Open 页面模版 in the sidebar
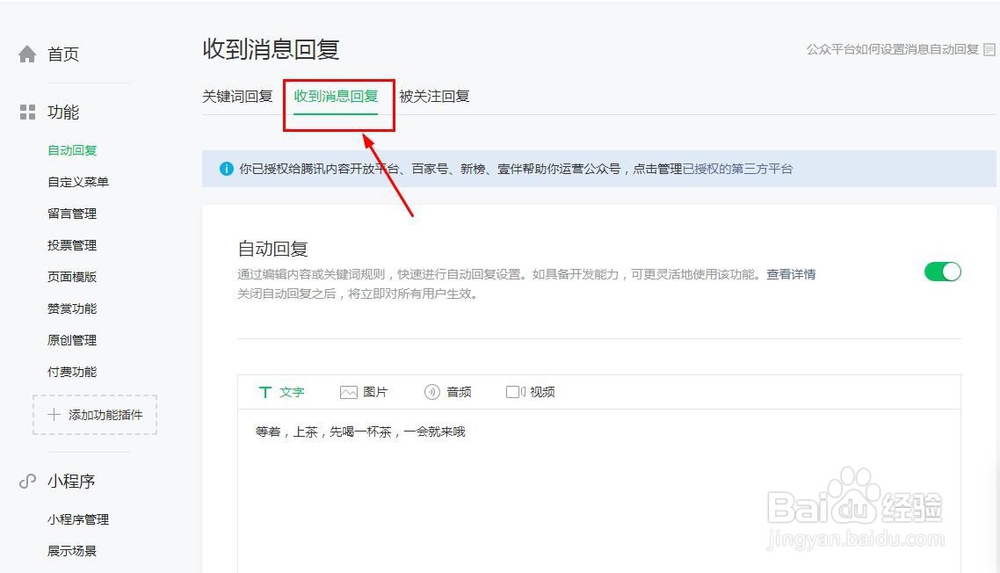Viewport: 1000px width, 573px height. [72, 277]
